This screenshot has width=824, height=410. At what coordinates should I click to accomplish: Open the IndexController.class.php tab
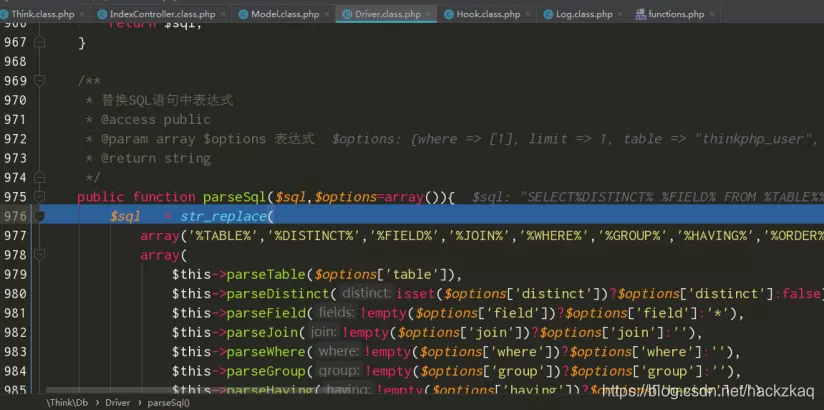pos(162,14)
